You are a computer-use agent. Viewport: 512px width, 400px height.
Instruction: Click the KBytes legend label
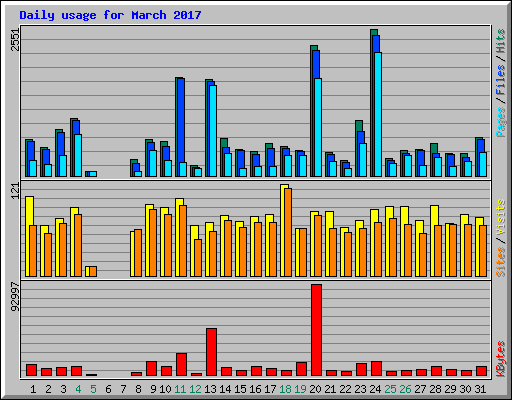(x=501, y=359)
